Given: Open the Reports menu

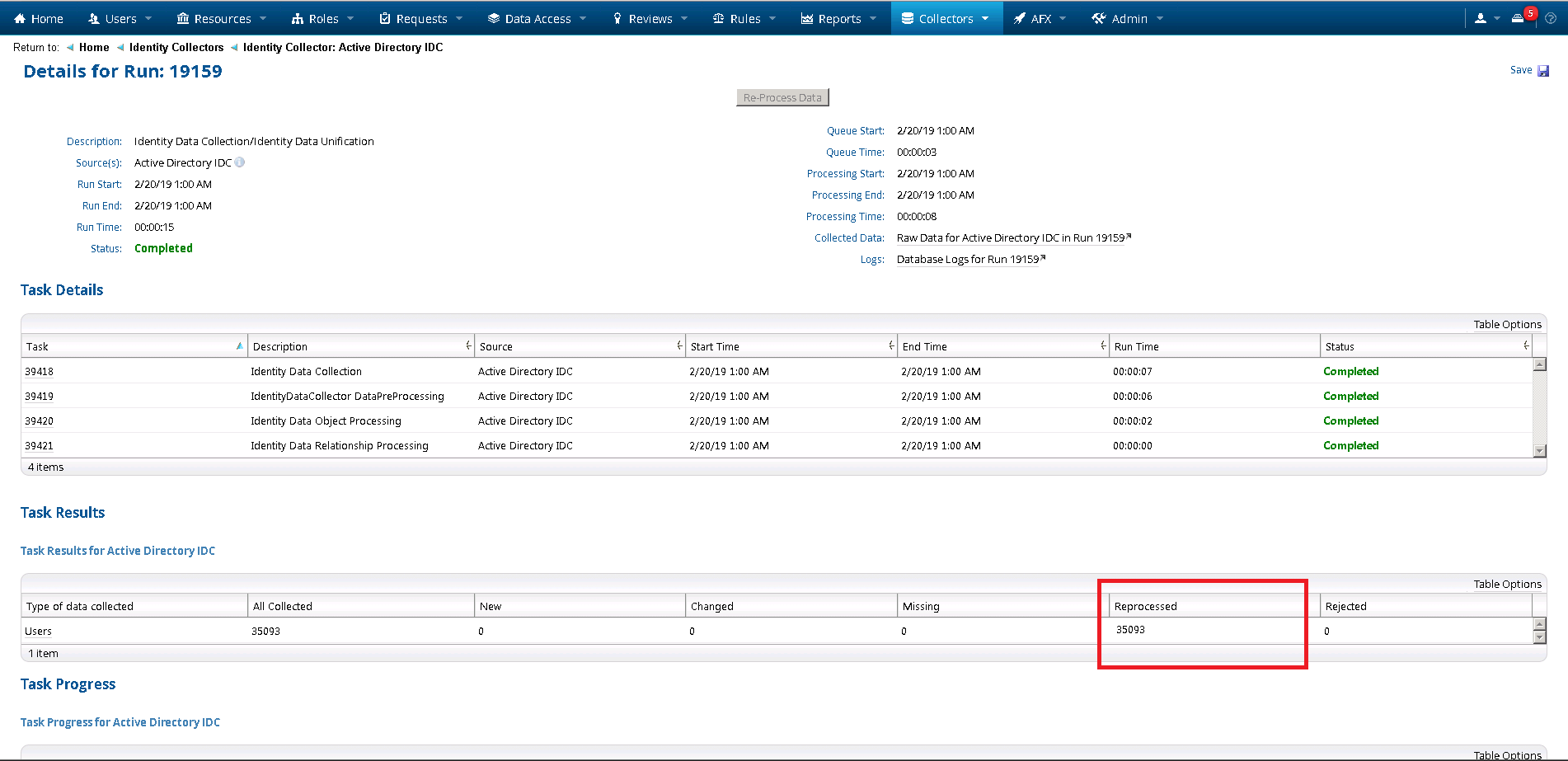Looking at the screenshot, I should click(x=838, y=18).
